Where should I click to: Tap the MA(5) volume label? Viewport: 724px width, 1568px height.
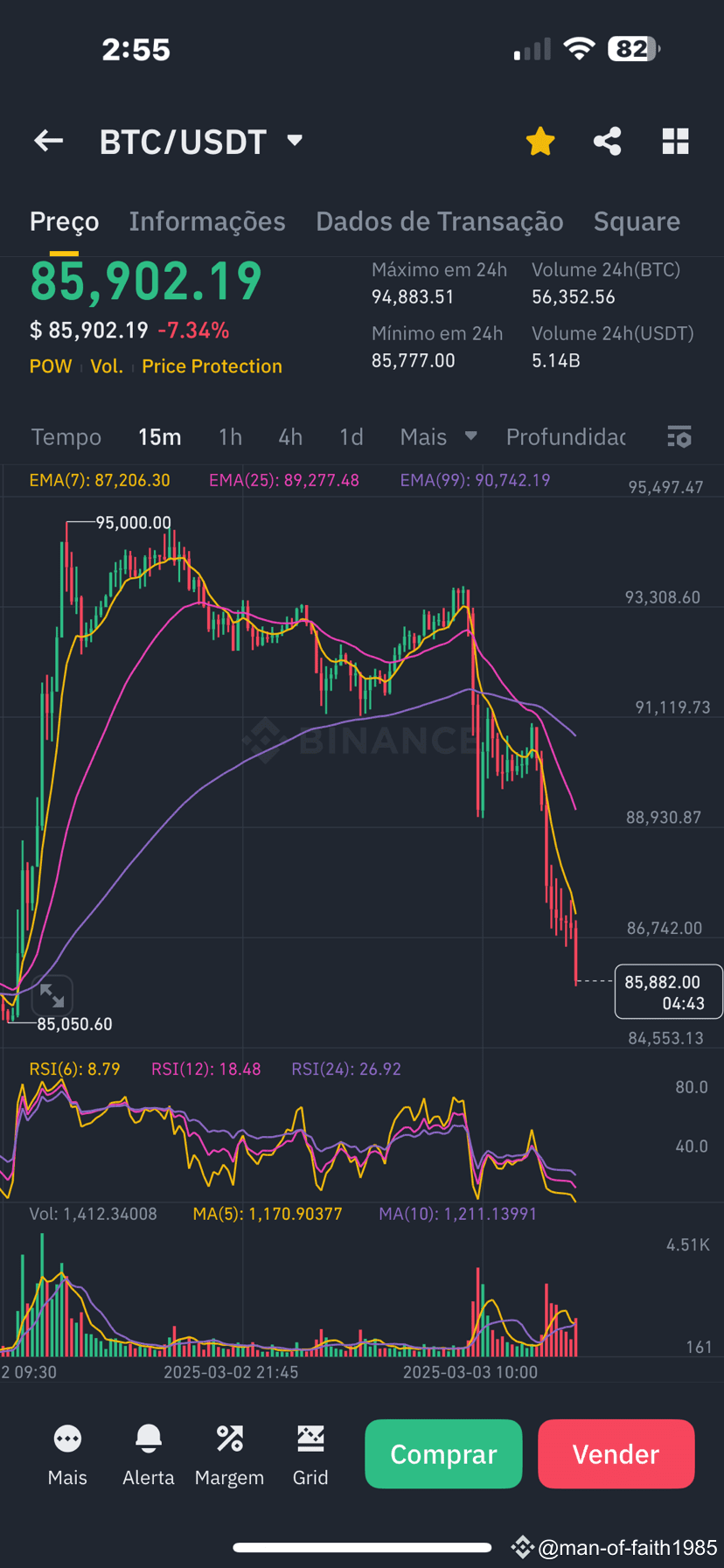click(268, 1214)
